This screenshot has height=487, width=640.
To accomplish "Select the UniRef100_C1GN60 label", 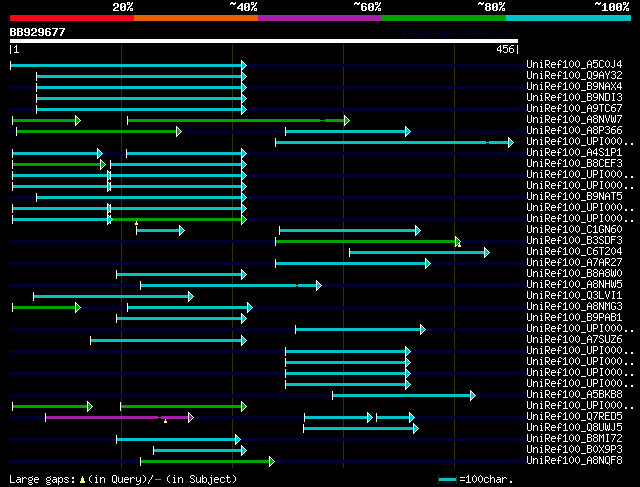I will click(x=574, y=229).
